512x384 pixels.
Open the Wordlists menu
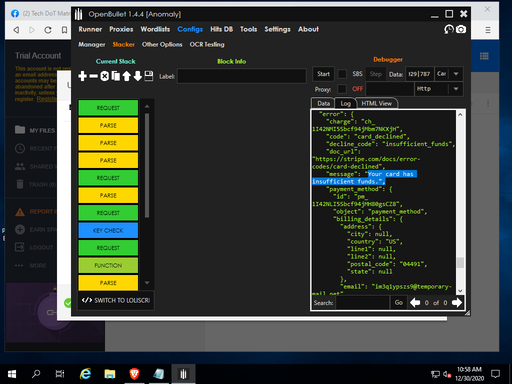tap(155, 29)
